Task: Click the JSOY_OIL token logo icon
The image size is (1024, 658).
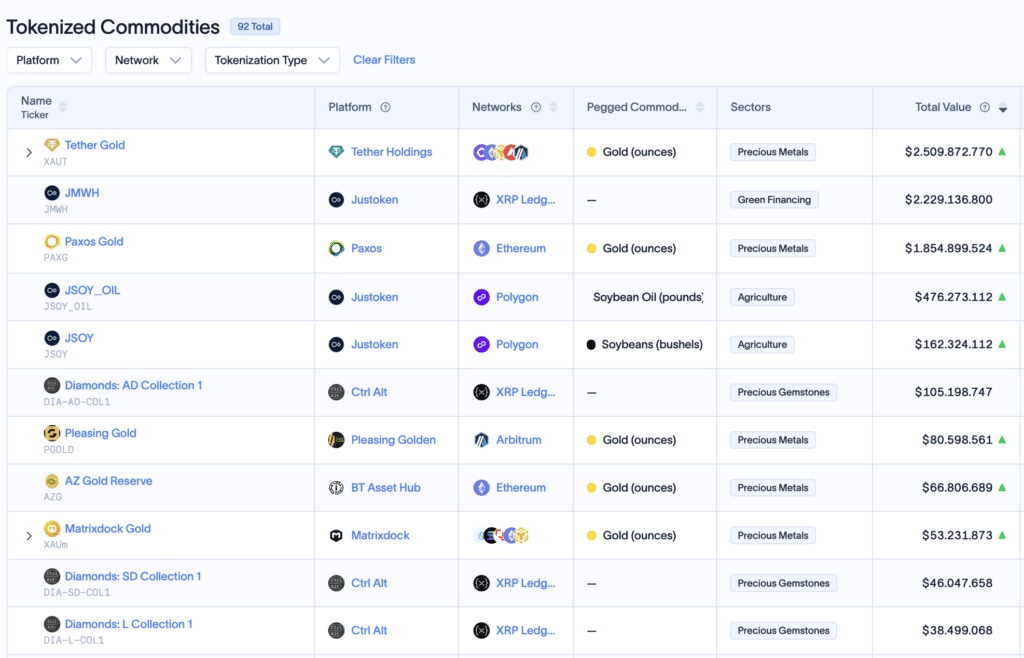Action: pyautogui.click(x=52, y=290)
